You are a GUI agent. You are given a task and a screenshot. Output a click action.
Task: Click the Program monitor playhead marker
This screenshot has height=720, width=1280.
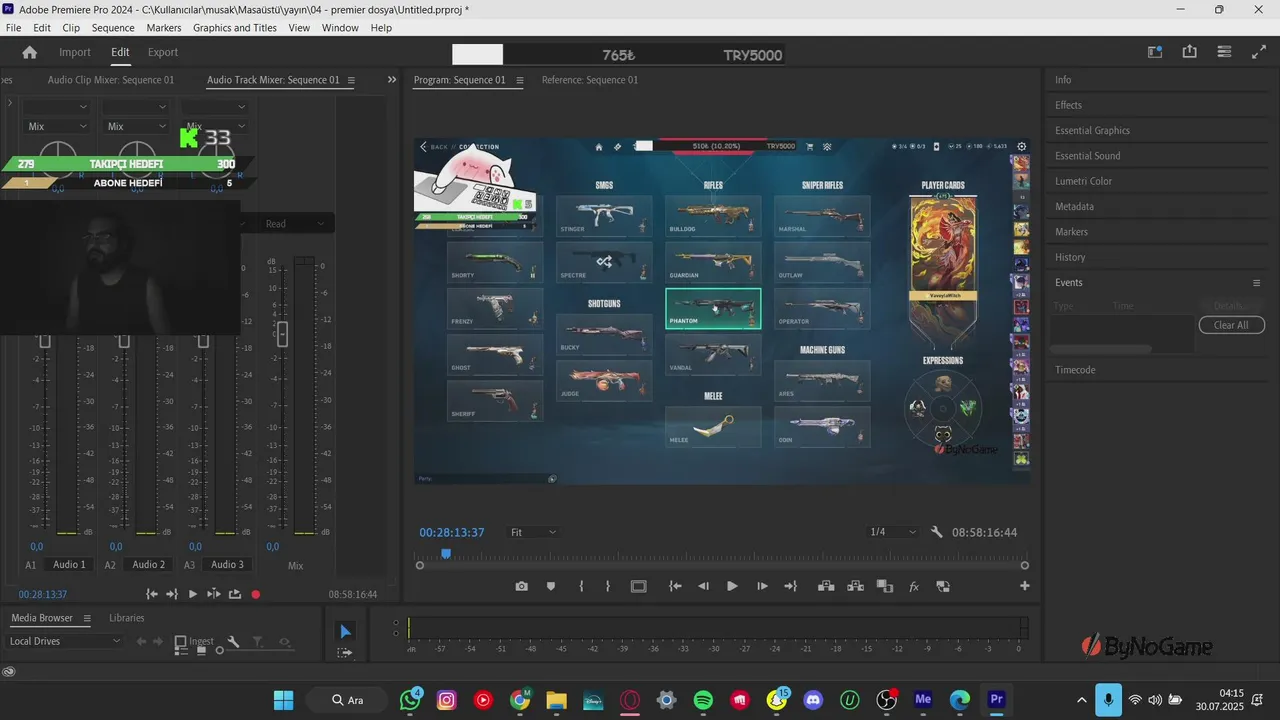(446, 553)
